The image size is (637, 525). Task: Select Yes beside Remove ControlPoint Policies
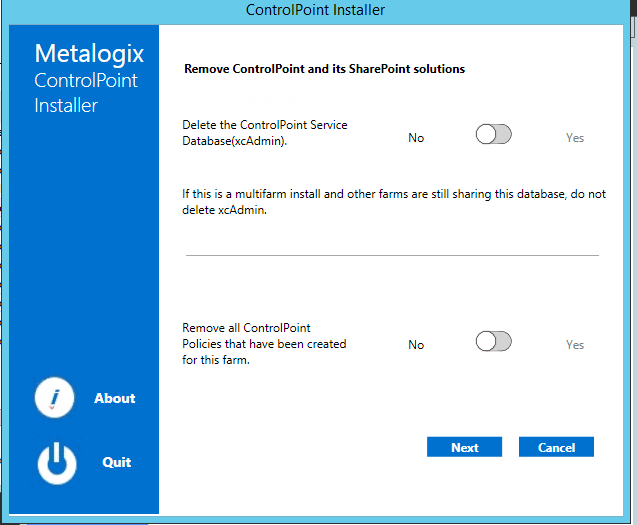(x=575, y=345)
